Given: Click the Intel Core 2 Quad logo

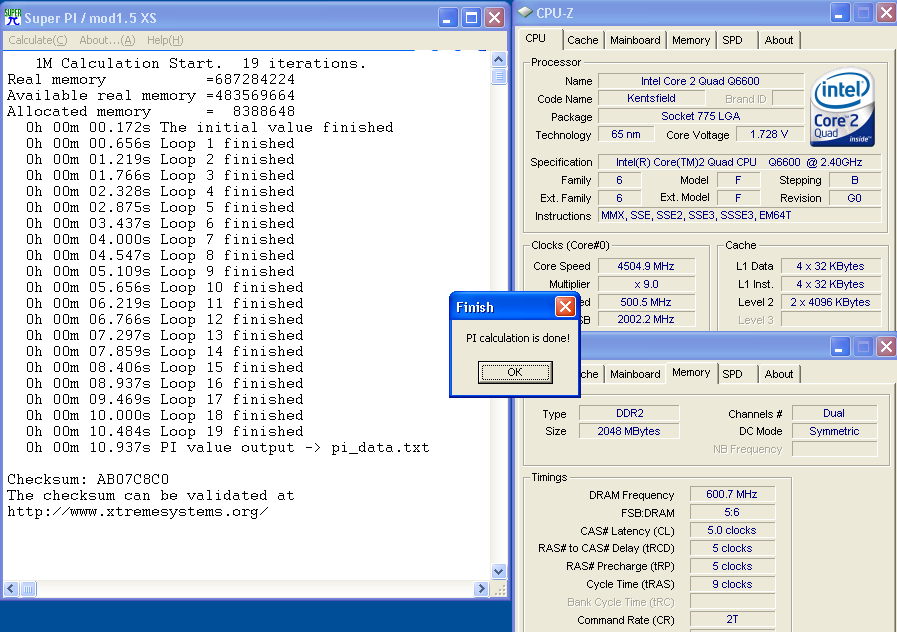Looking at the screenshot, I should coord(843,107).
